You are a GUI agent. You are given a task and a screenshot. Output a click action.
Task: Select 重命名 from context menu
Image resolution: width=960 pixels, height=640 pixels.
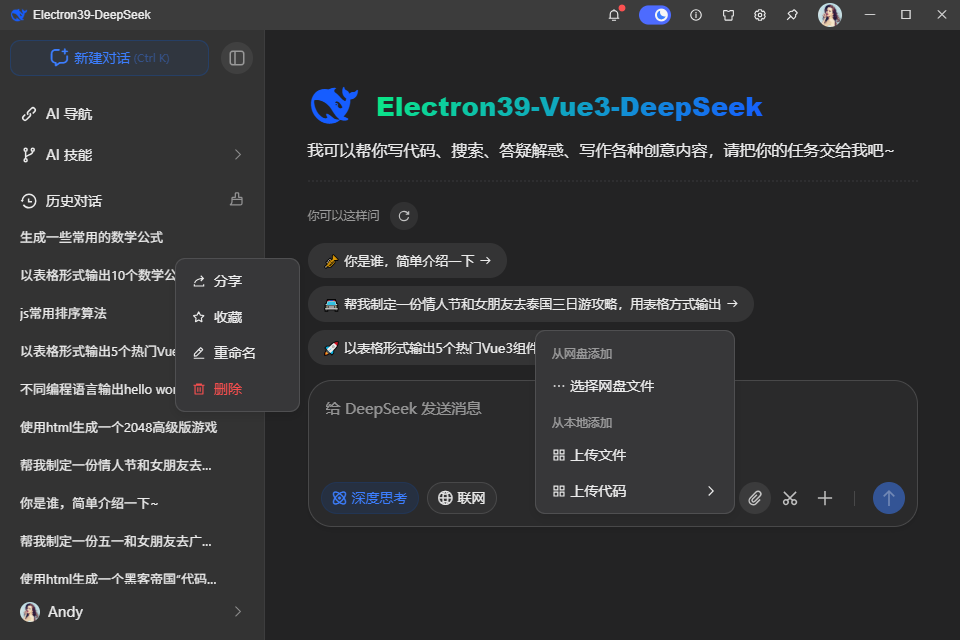click(x=235, y=353)
